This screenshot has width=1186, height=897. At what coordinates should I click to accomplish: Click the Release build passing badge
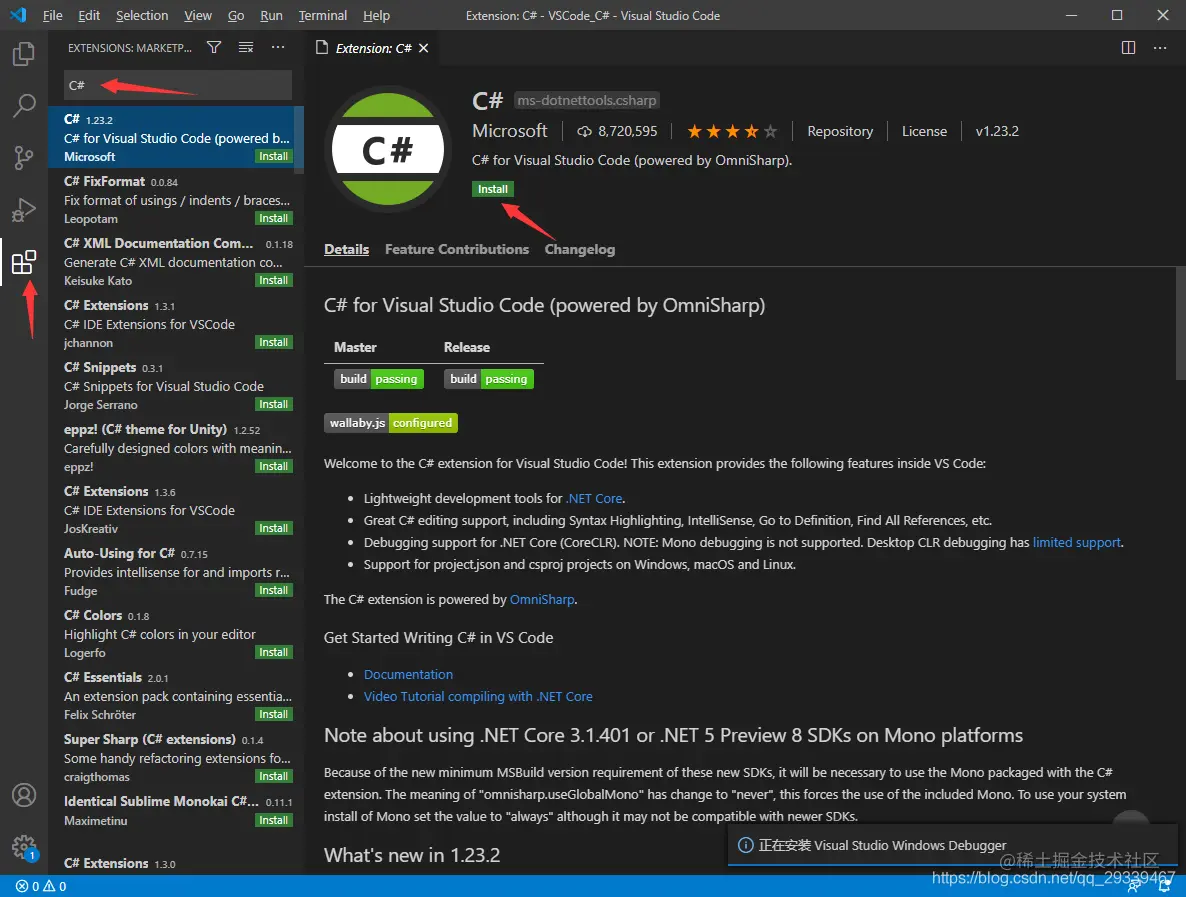pos(489,379)
